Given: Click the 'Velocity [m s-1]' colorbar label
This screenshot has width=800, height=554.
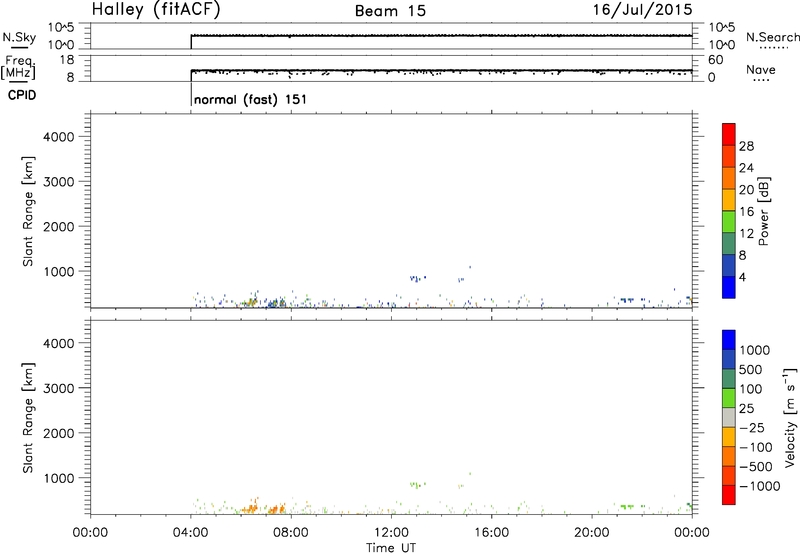Looking at the screenshot, I should [x=790, y=417].
